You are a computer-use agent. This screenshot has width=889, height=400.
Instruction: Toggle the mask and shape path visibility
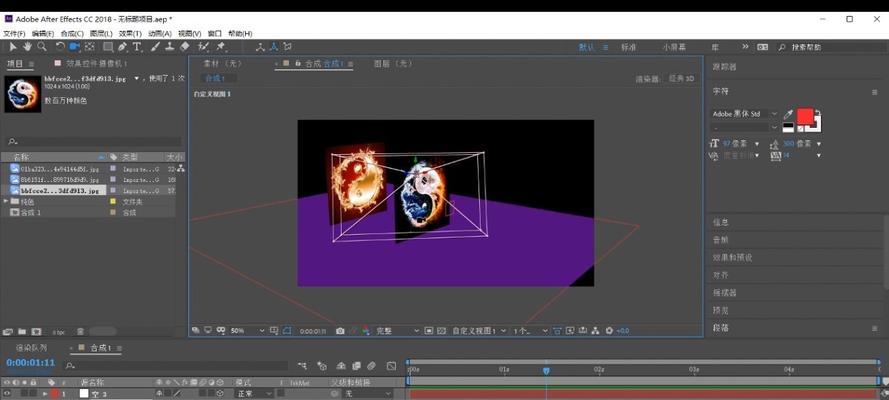click(x=287, y=330)
